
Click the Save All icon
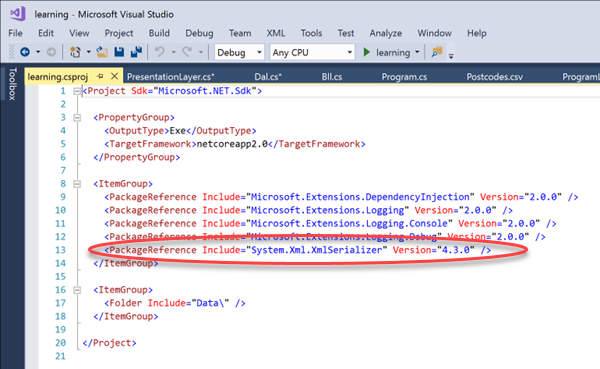pos(136,52)
